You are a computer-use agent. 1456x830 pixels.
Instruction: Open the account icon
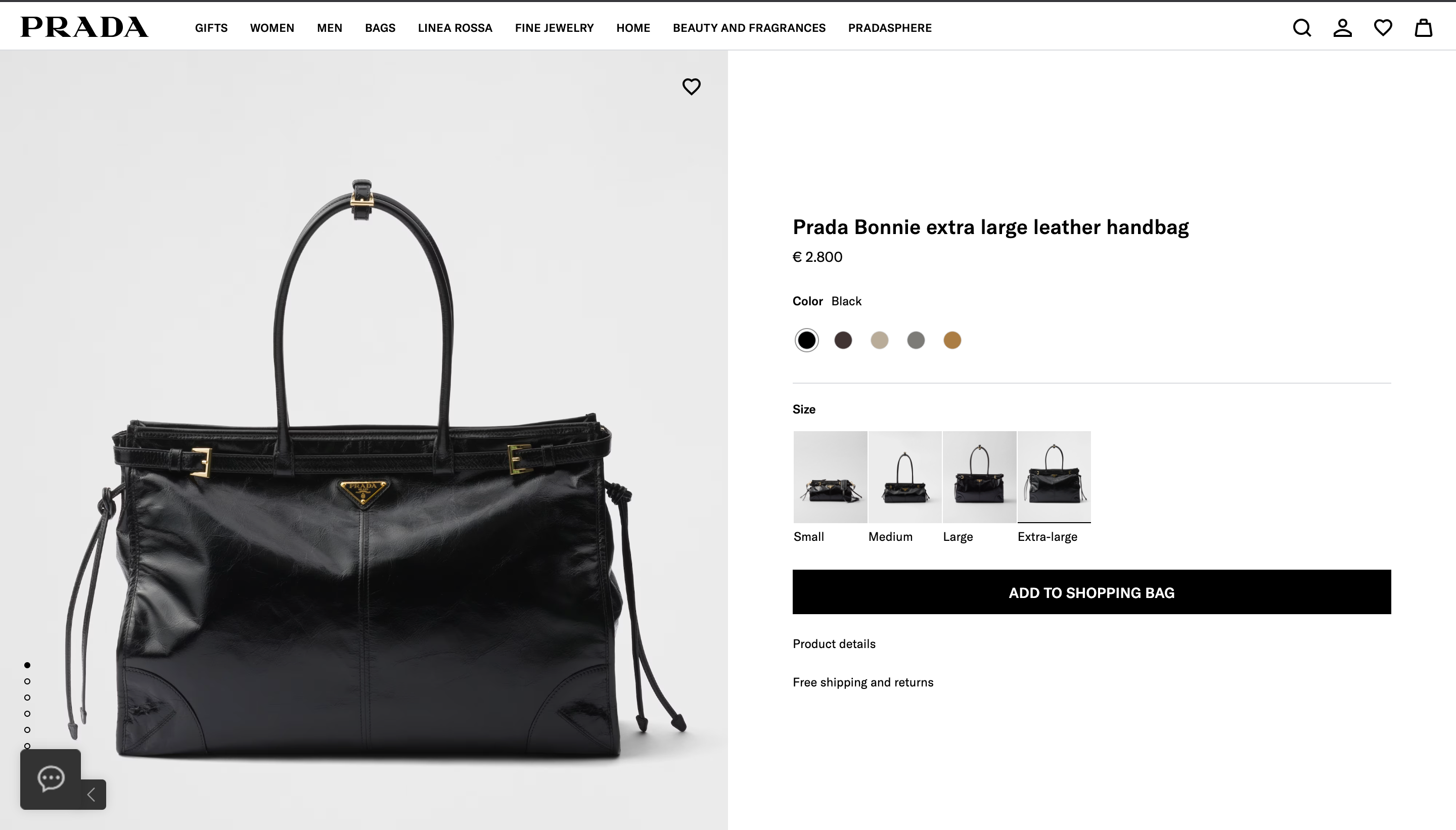(x=1342, y=27)
